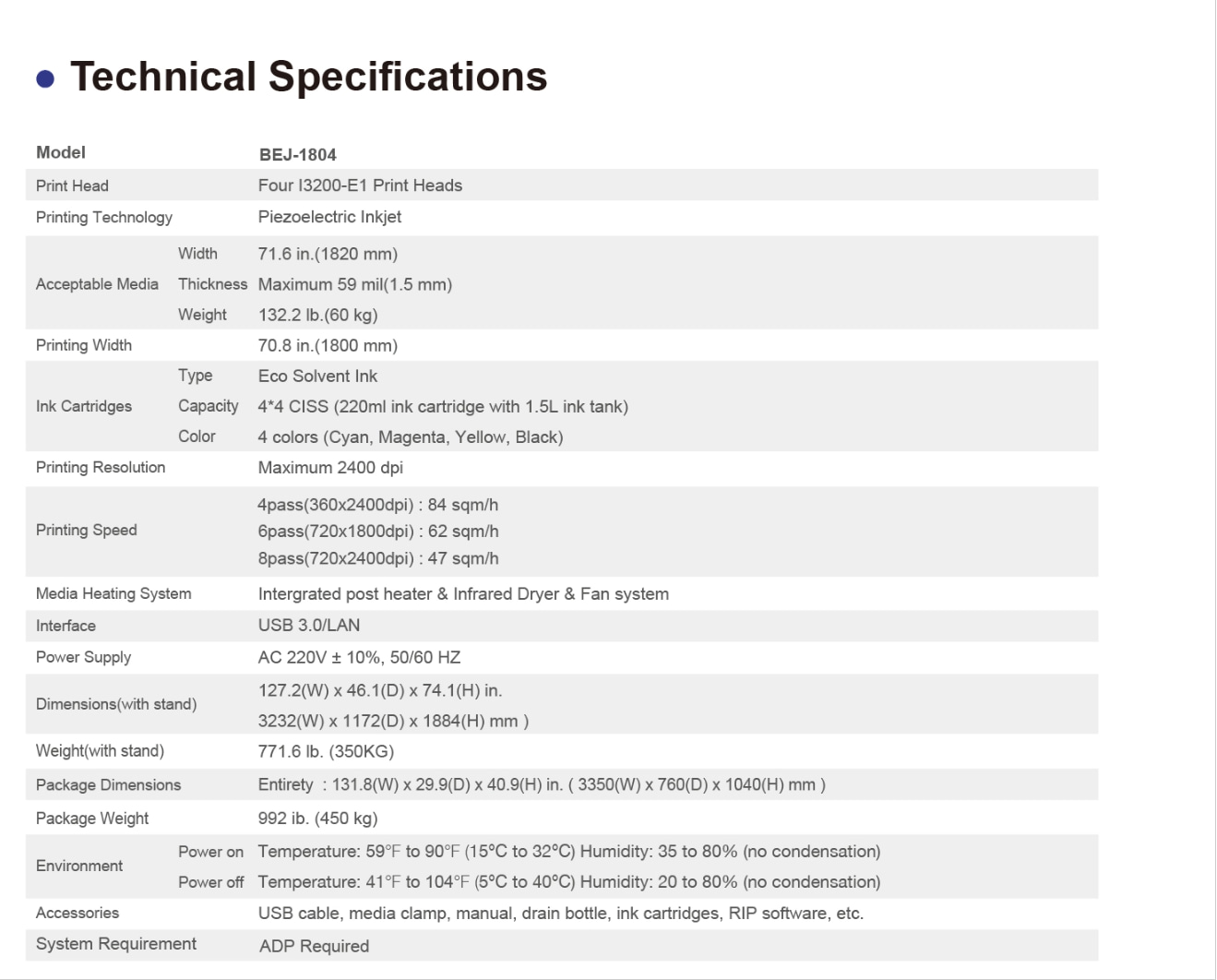1217x980 pixels.
Task: Click the AC 220V power supply value
Action: click(359, 657)
